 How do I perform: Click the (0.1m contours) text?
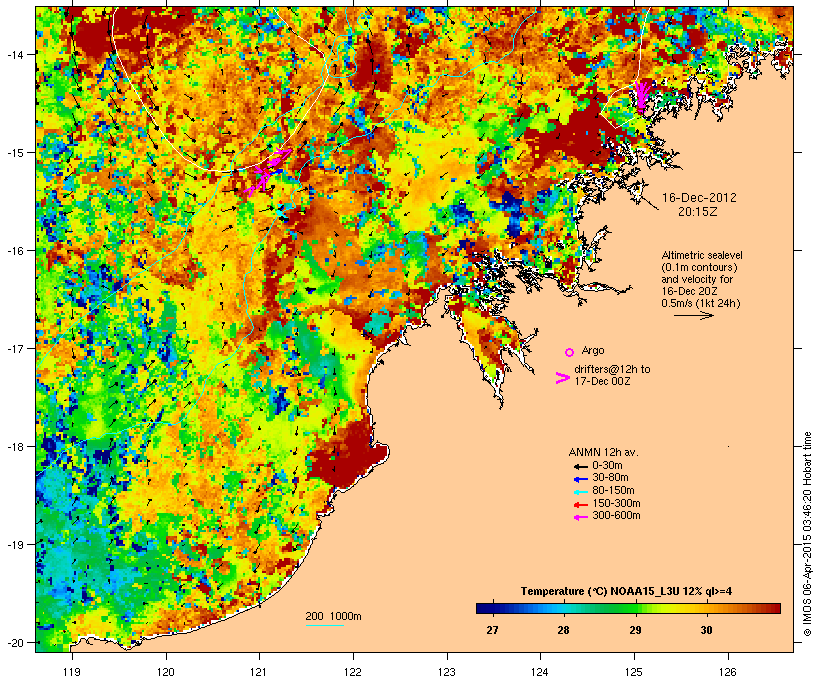point(699,267)
